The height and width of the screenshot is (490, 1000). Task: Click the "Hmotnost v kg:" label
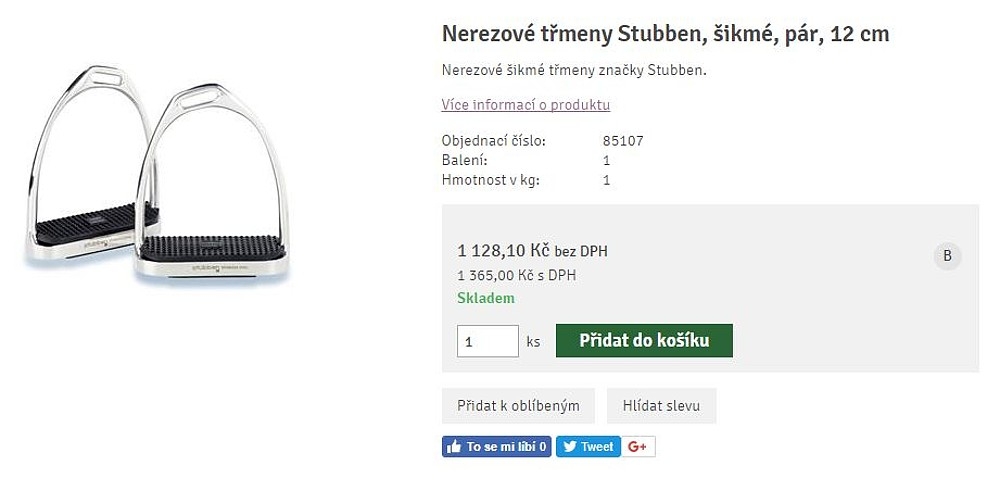(x=491, y=180)
